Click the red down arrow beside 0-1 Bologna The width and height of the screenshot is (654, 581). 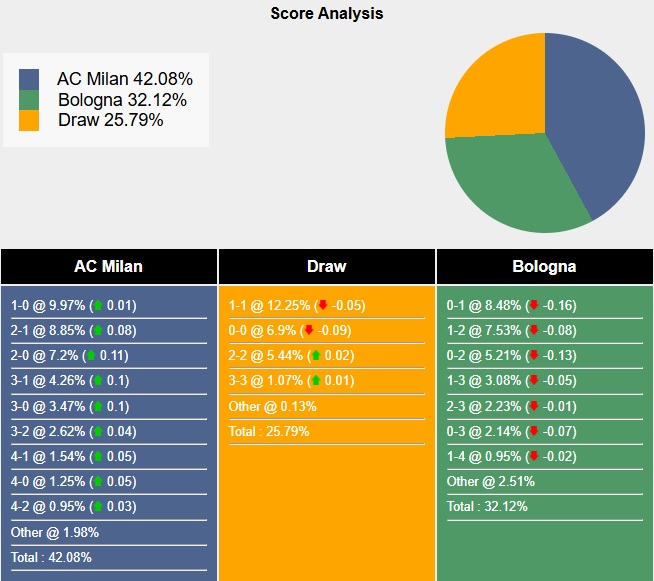pyautogui.click(x=534, y=306)
